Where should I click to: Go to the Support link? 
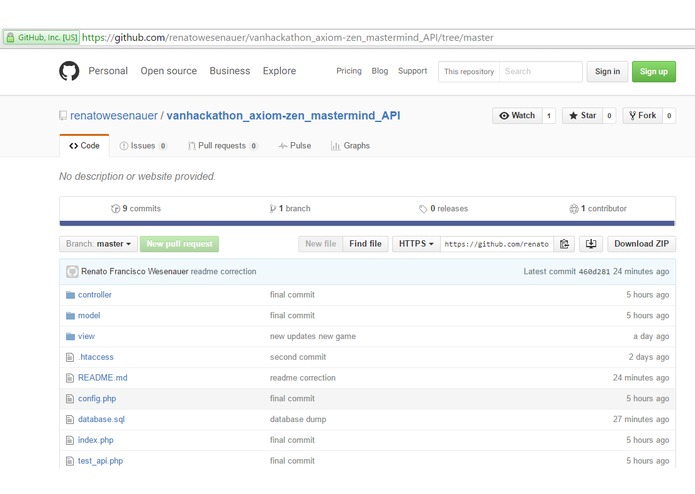[412, 71]
